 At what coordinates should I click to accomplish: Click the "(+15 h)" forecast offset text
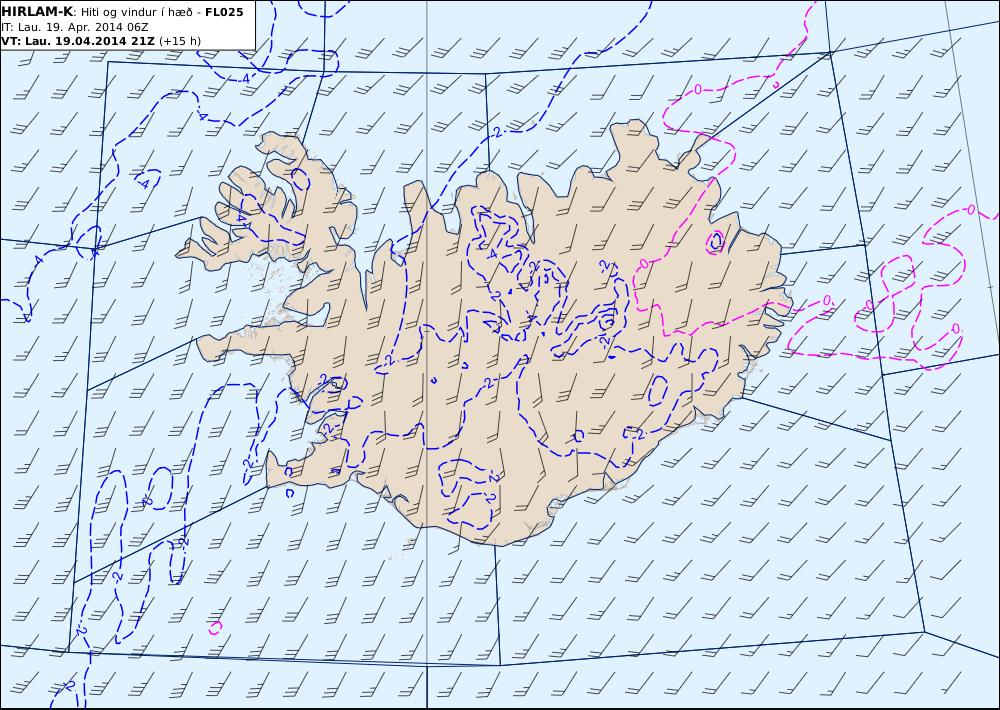pyautogui.click(x=179, y=41)
